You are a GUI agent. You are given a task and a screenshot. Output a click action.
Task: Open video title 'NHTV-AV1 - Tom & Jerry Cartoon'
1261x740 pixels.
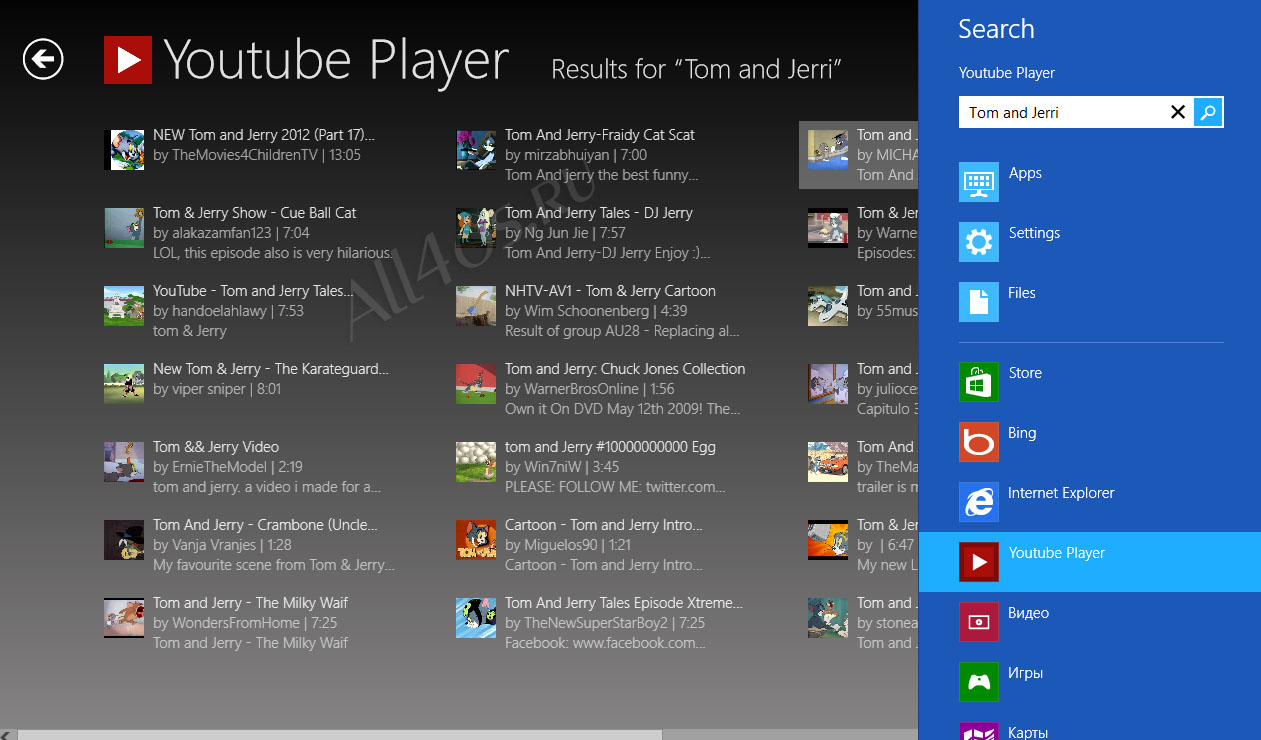(611, 291)
